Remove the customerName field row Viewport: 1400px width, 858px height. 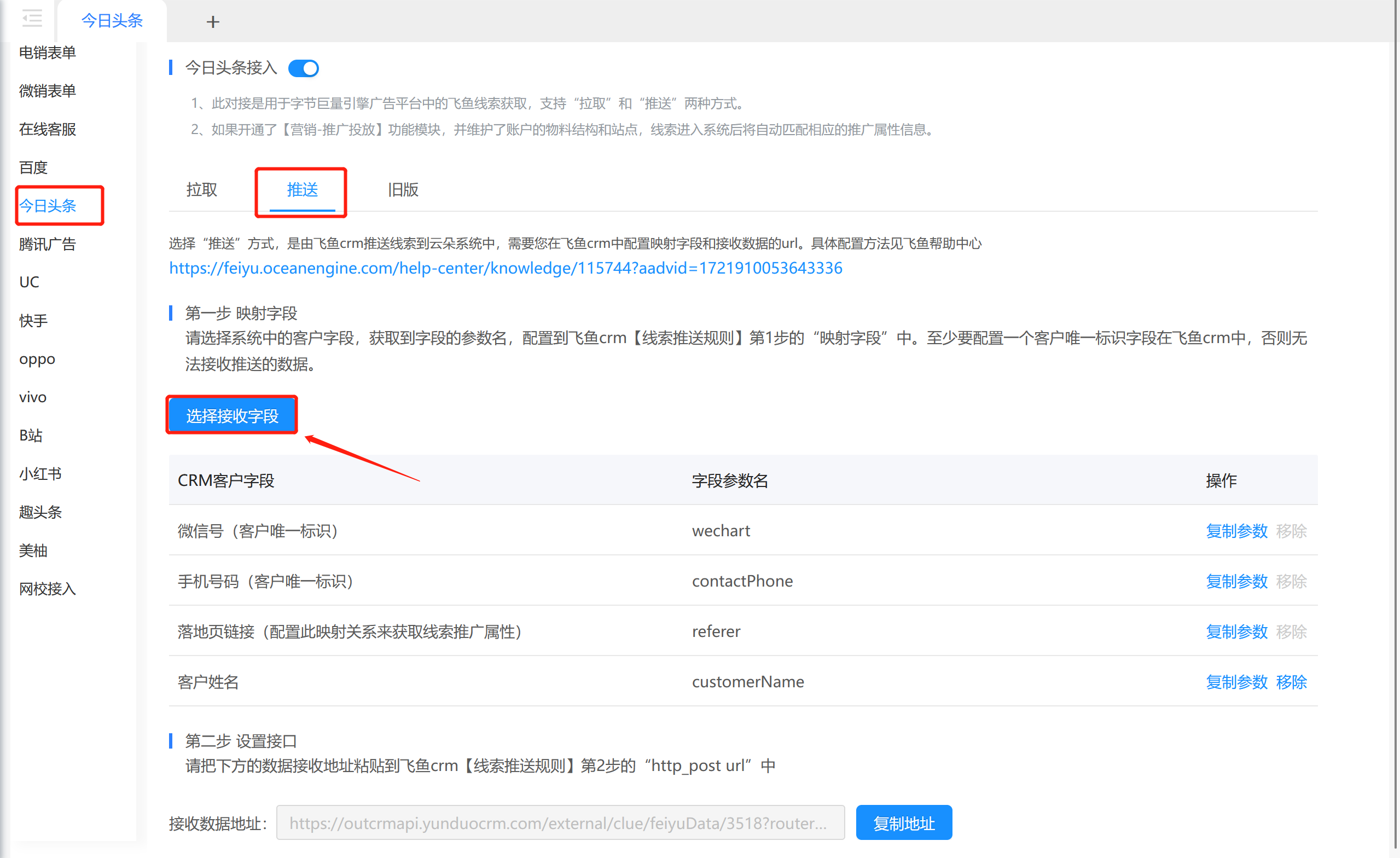tap(1291, 682)
